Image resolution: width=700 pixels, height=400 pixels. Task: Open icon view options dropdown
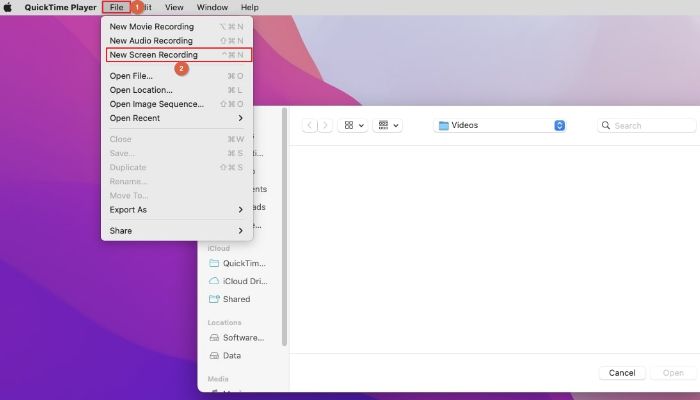(x=353, y=125)
